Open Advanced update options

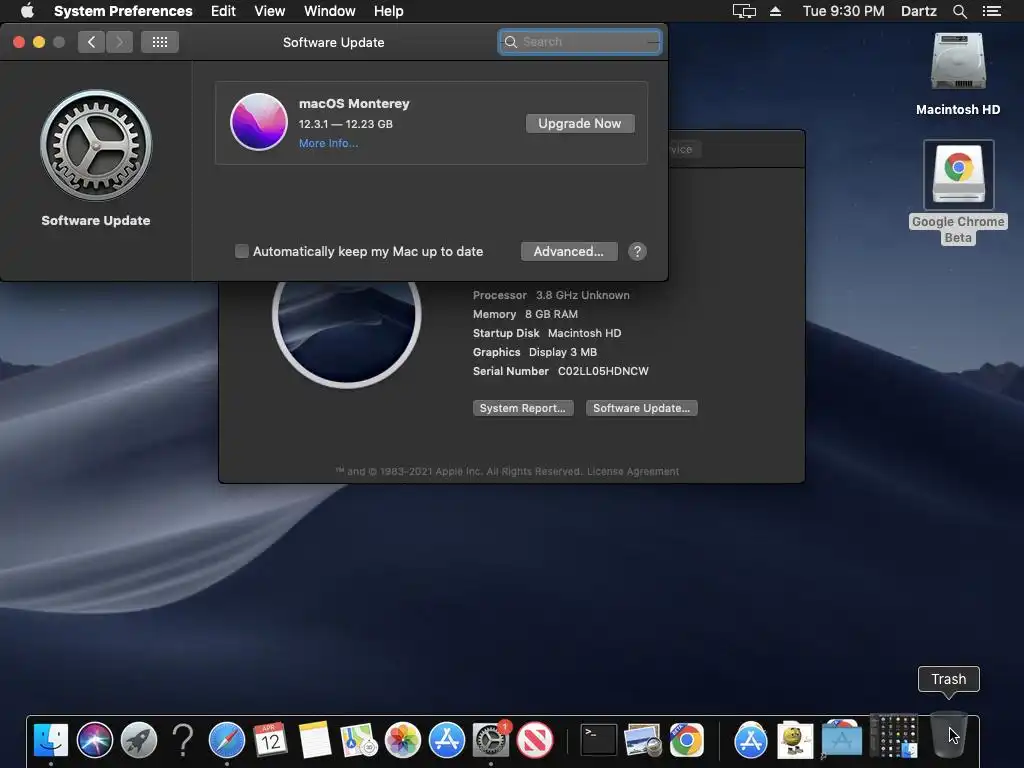[569, 251]
